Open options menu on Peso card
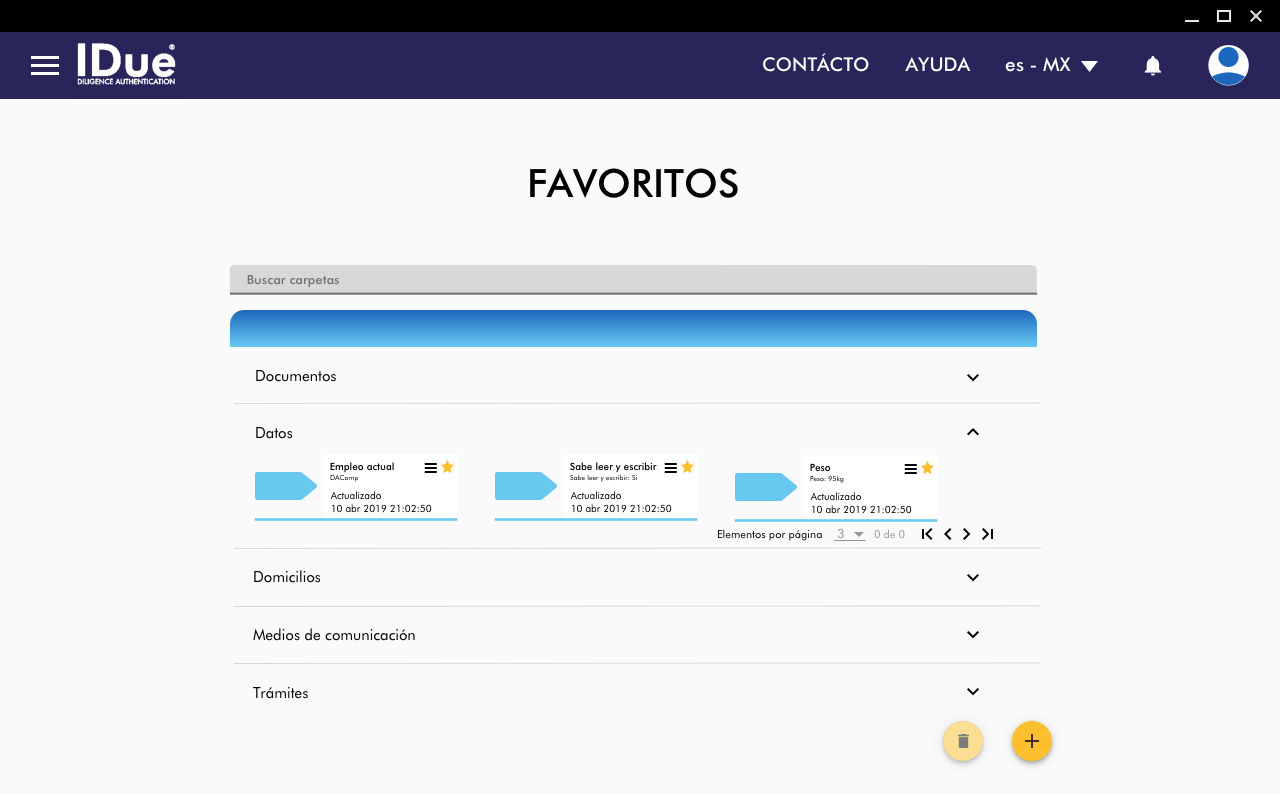 (910, 468)
